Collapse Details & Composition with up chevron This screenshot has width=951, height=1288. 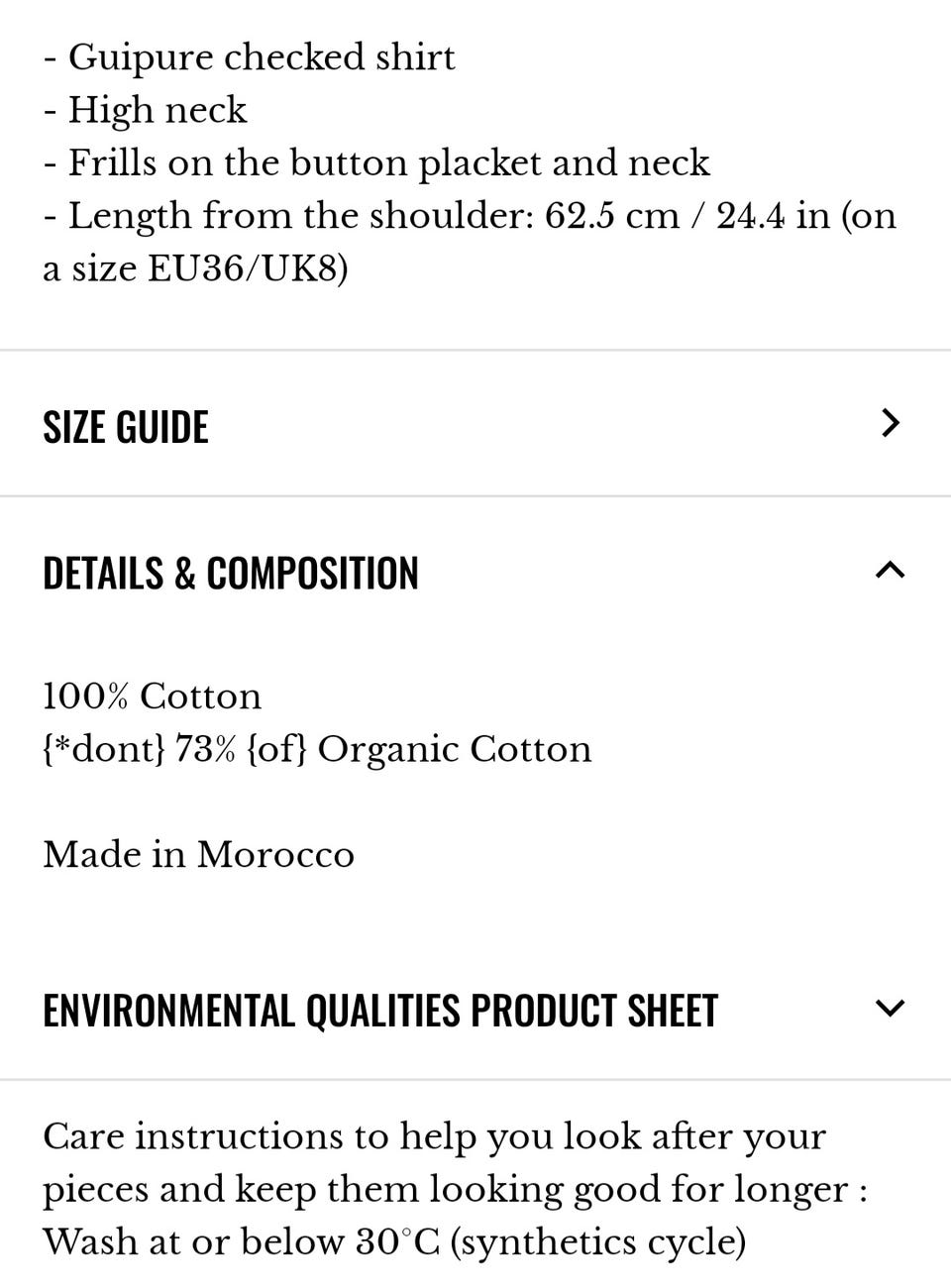(891, 570)
